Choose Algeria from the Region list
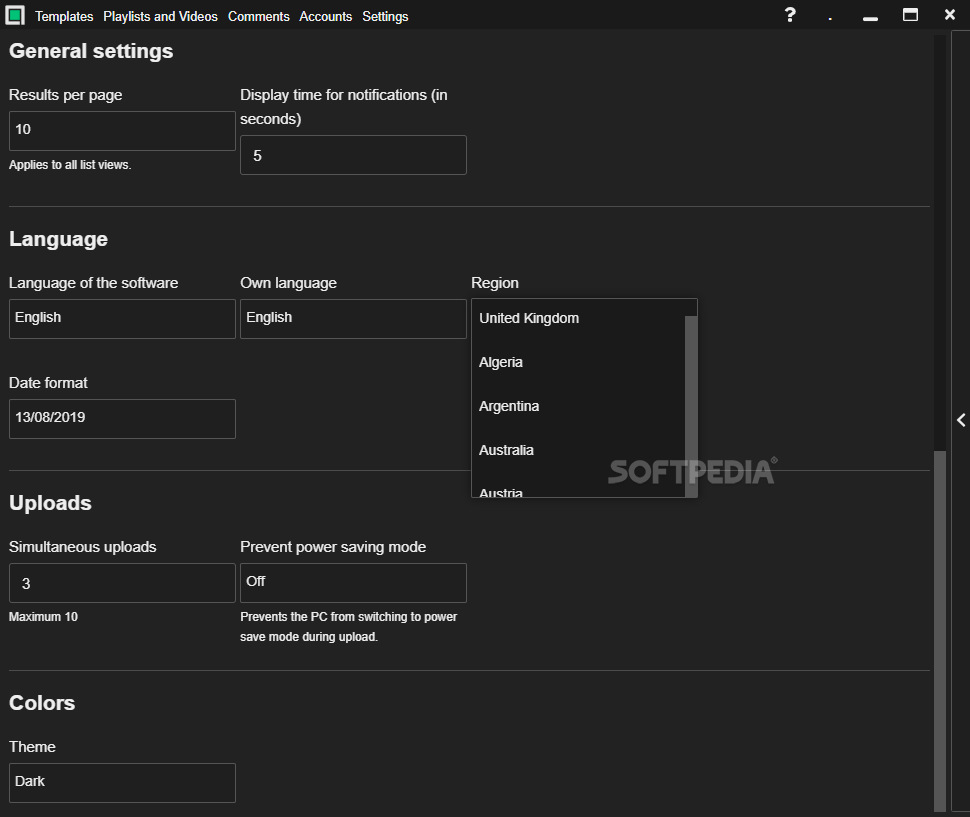Screen dimensions: 970x817 (578, 362)
